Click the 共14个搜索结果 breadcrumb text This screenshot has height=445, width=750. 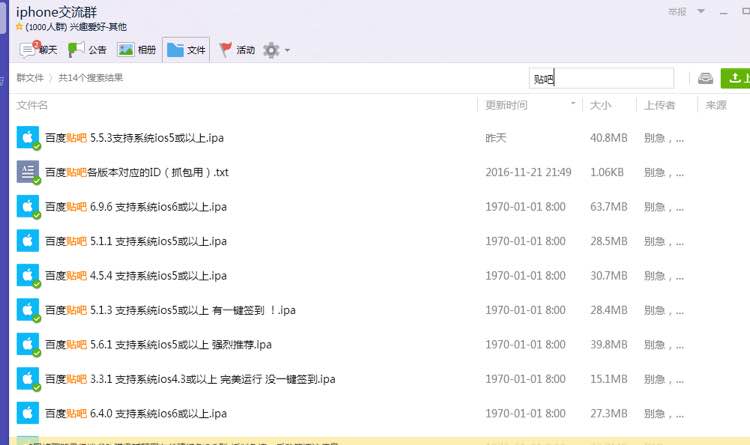pyautogui.click(x=90, y=78)
